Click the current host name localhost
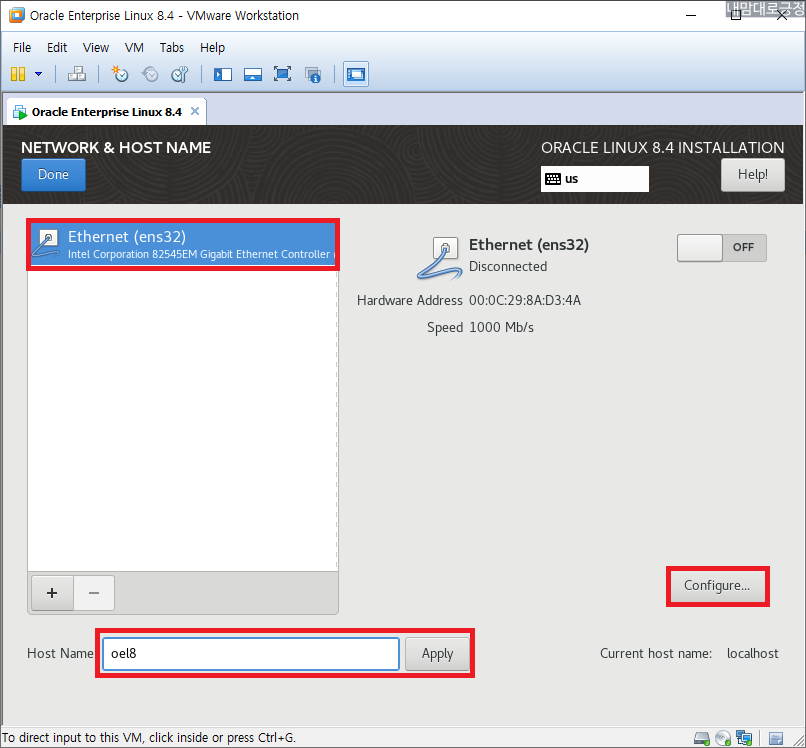Image resolution: width=806 pixels, height=748 pixels. click(x=753, y=653)
